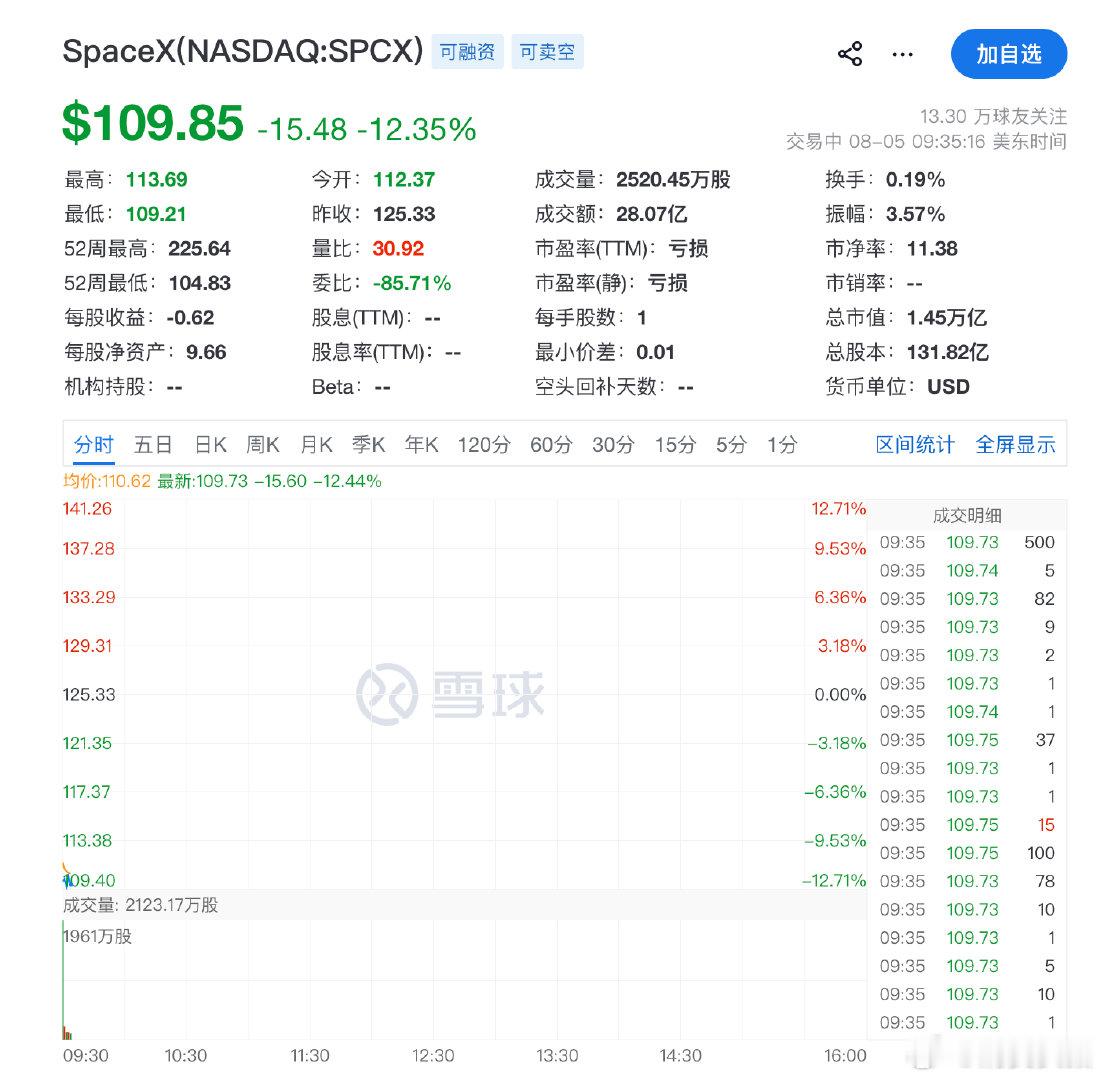The image size is (1104, 1080).
Task: Click the -12.71% percentage axis label
Action: pyautogui.click(x=834, y=880)
